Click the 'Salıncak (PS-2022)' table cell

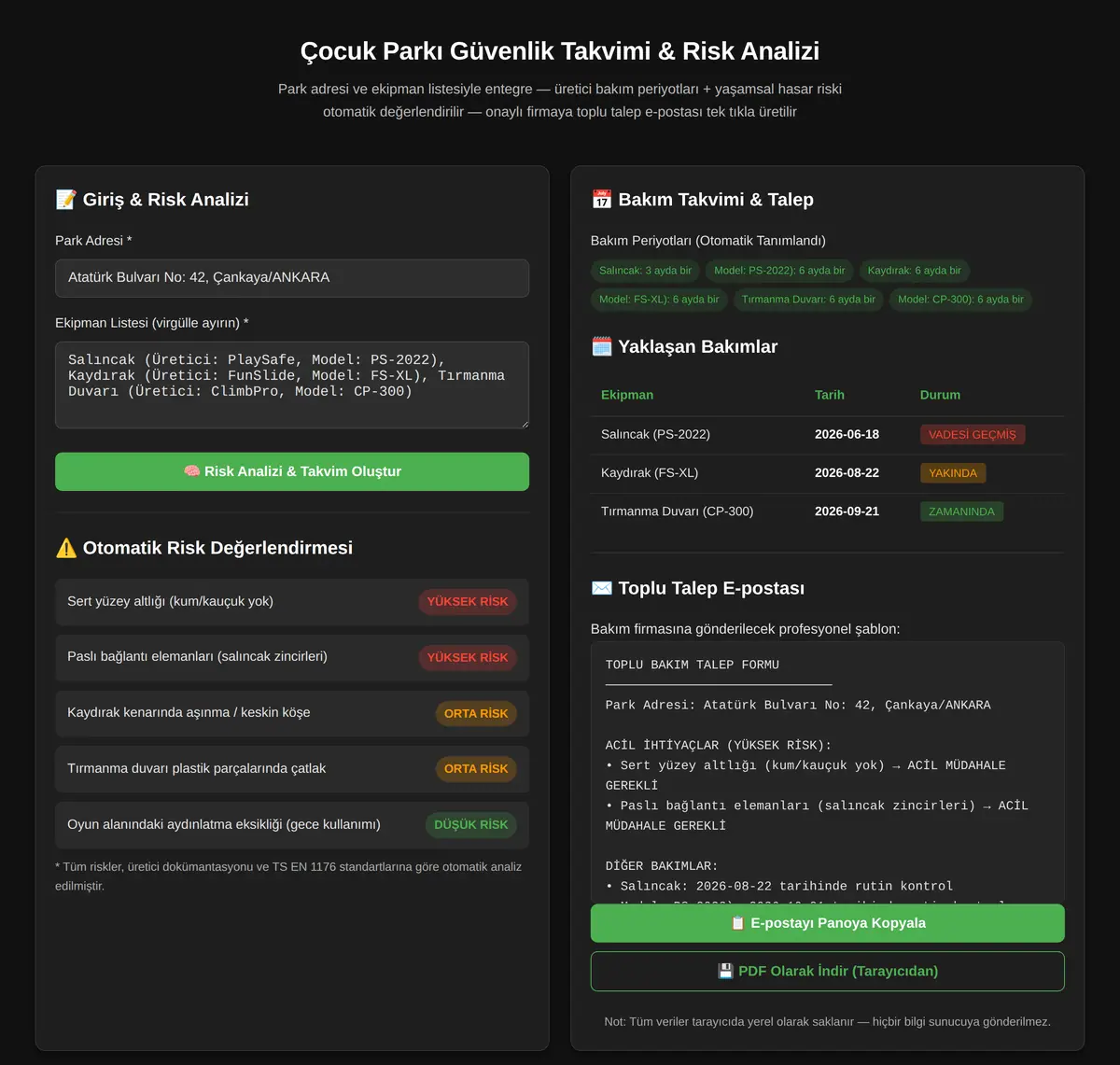point(655,434)
